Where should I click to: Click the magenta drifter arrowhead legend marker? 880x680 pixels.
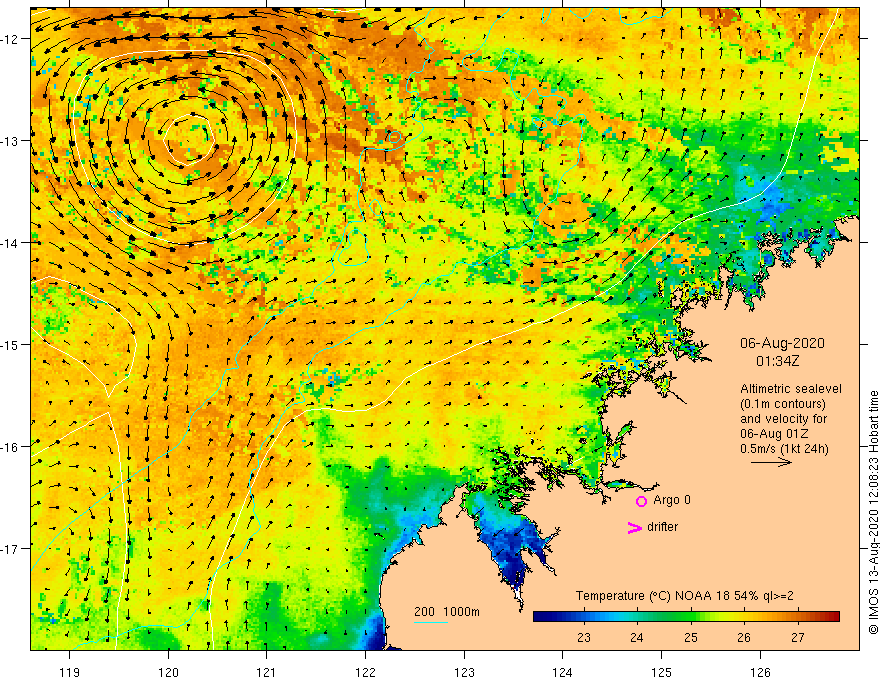(x=635, y=527)
